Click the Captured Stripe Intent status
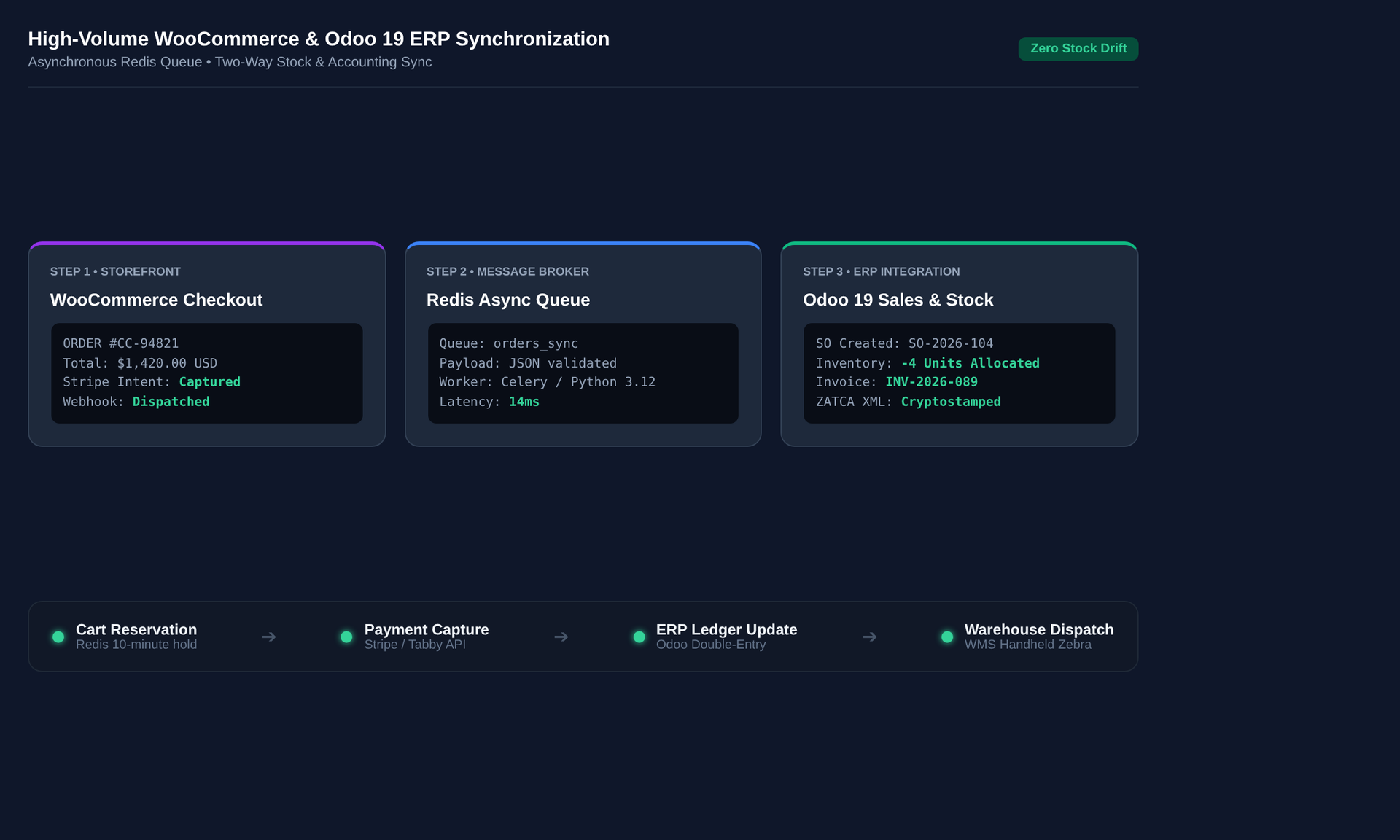The image size is (1400, 840). click(210, 382)
